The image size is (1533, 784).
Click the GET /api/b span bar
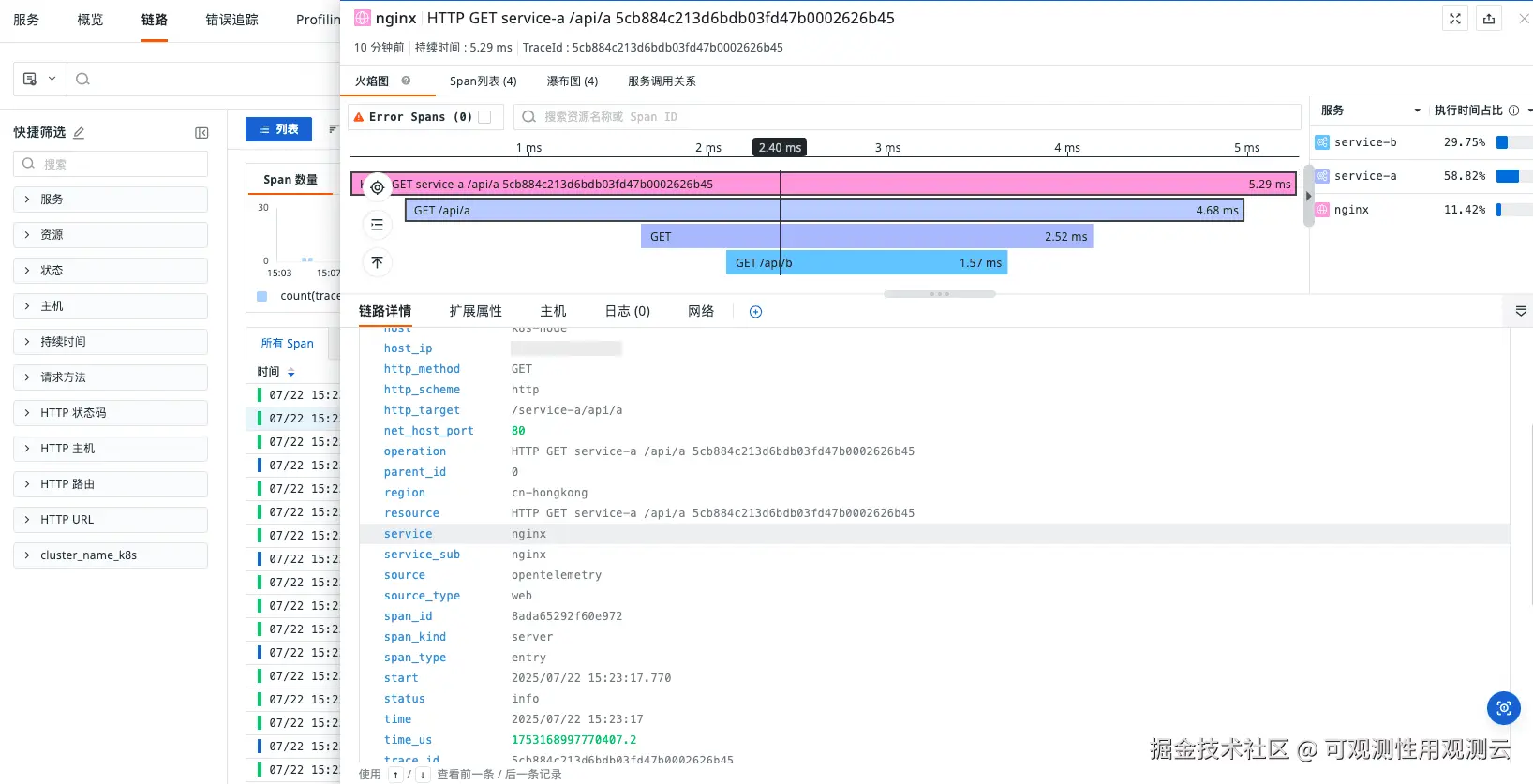(867, 263)
